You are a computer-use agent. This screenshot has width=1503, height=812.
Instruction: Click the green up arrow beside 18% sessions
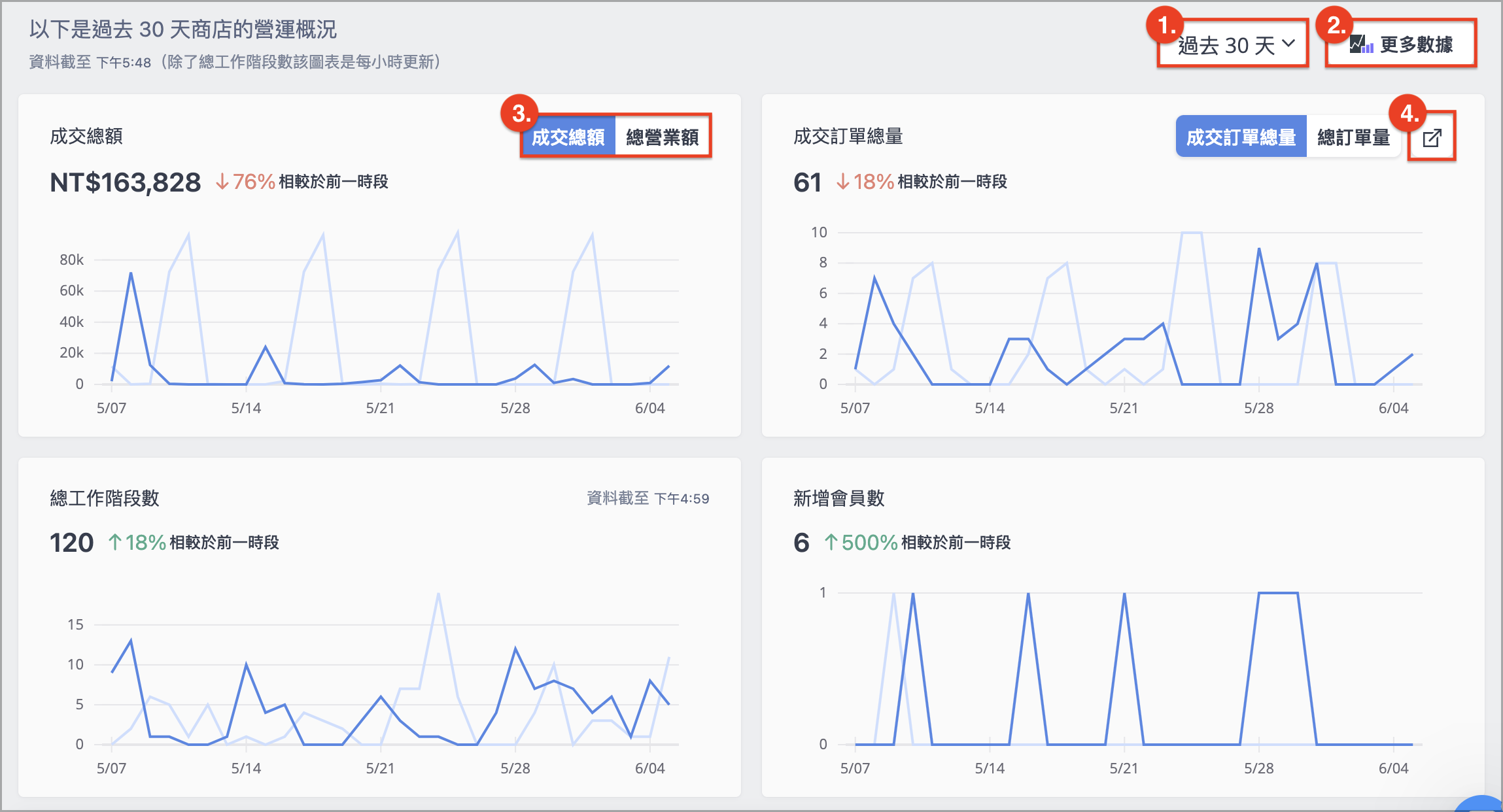coord(114,542)
